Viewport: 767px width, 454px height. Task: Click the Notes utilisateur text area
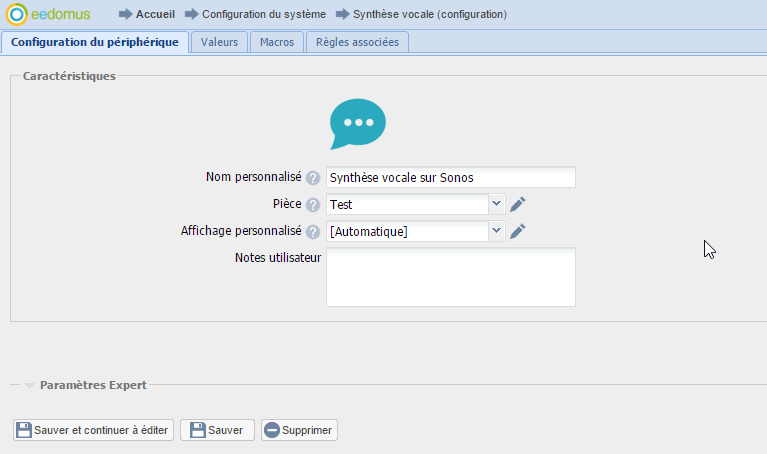[x=450, y=277]
